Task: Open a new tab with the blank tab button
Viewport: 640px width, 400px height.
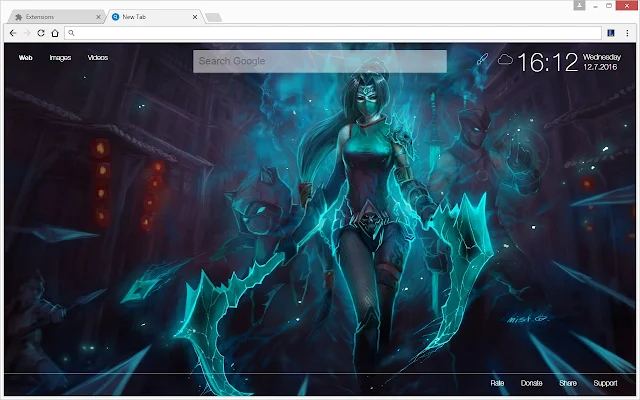Action: click(213, 17)
